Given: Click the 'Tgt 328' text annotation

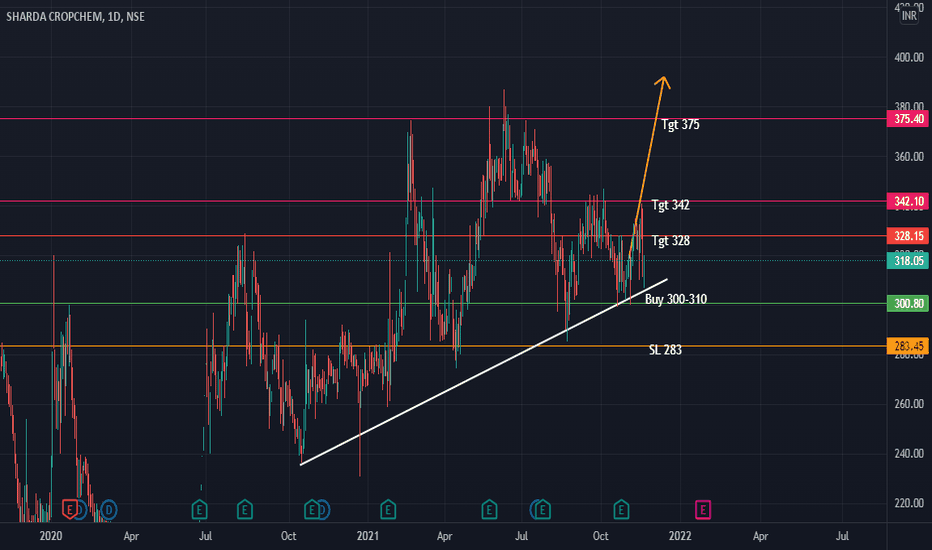Looking at the screenshot, I should (670, 241).
